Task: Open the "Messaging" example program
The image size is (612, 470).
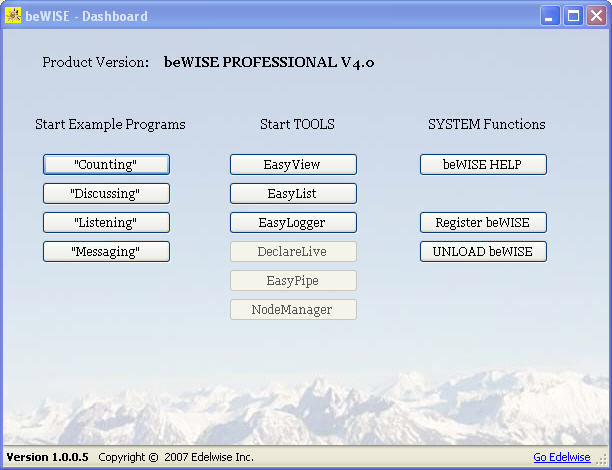Action: click(106, 251)
